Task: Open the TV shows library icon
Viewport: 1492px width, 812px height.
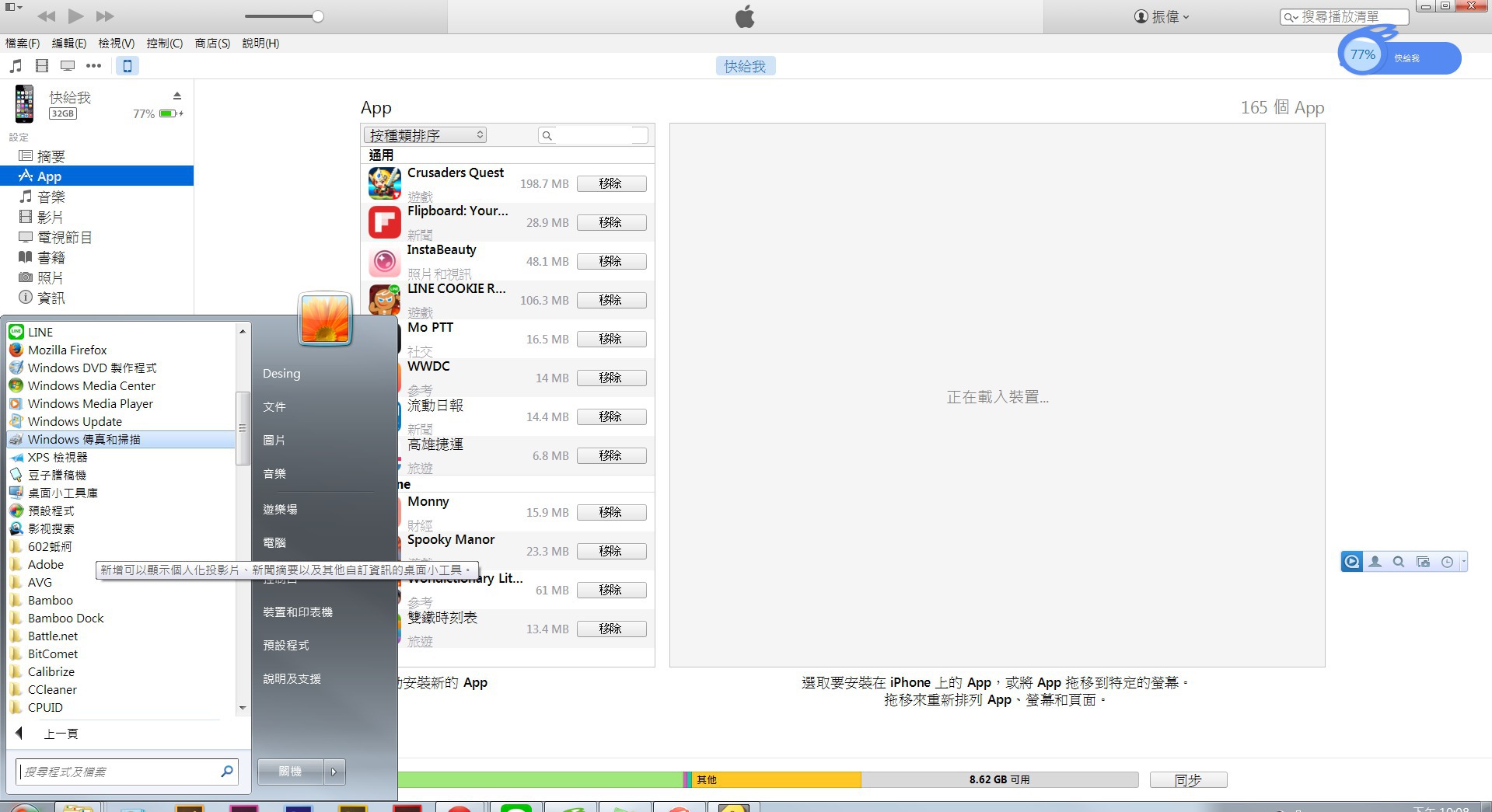Action: [x=68, y=66]
